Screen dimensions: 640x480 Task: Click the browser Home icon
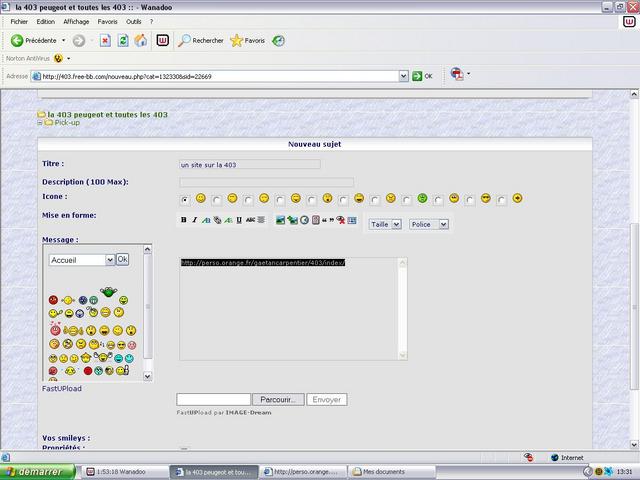point(139,41)
